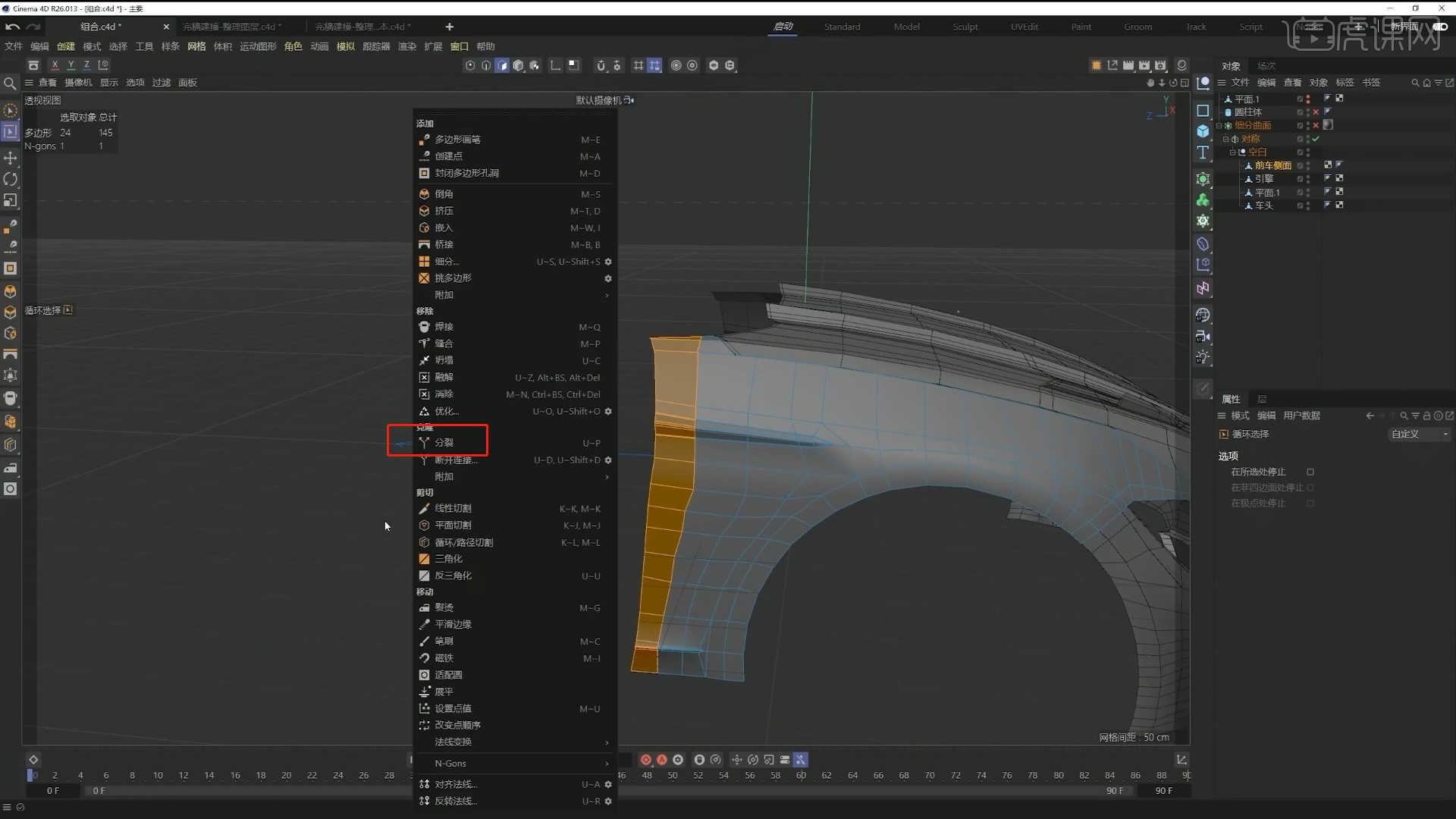Expand the N-Gons submenu
1456x819 pixels.
[516, 764]
